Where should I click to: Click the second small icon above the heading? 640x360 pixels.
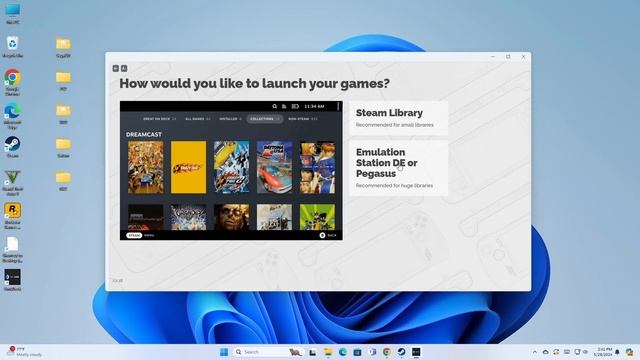pyautogui.click(x=124, y=68)
